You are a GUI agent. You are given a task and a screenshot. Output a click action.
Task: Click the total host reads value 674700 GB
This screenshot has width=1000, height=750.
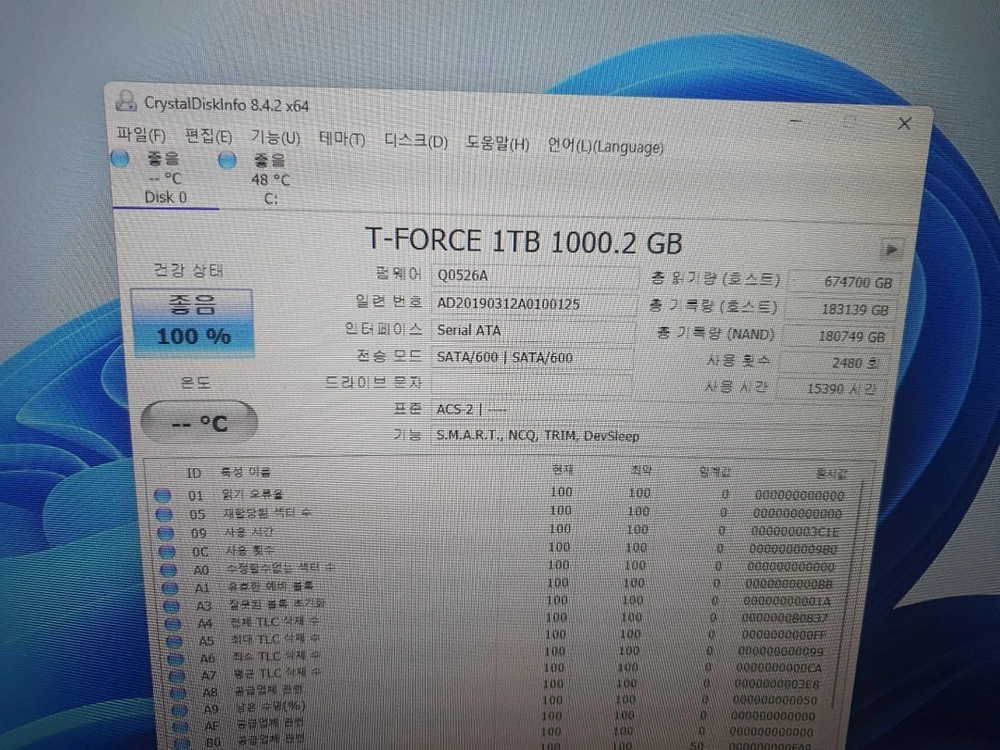pos(844,282)
